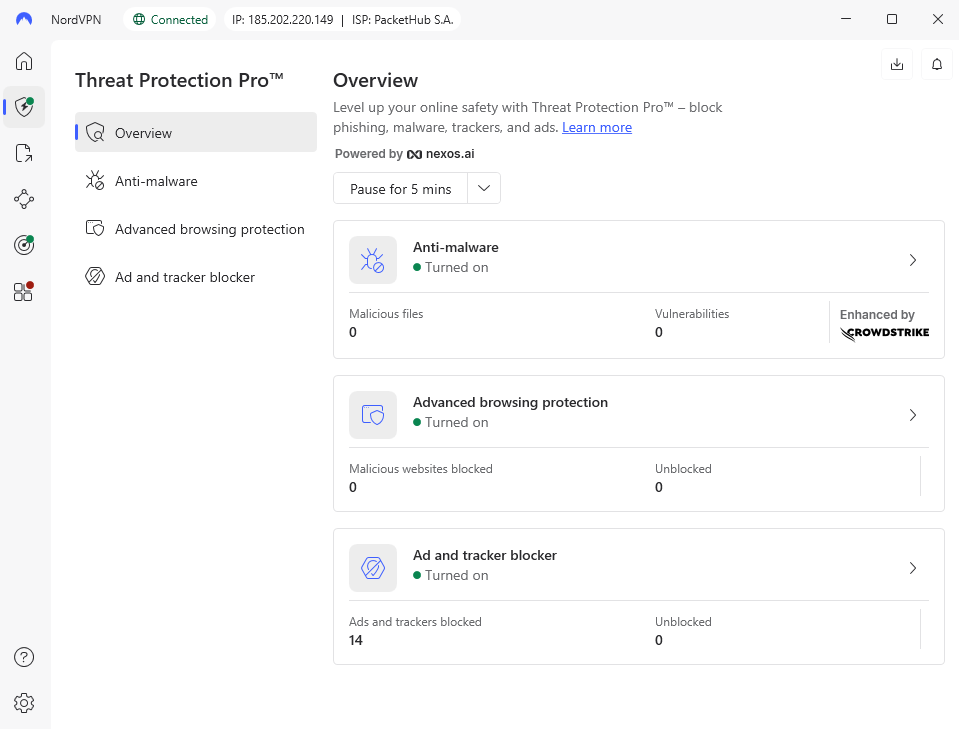Image resolution: width=959 pixels, height=729 pixels.
Task: Click the Overview page heading
Action: 376,80
